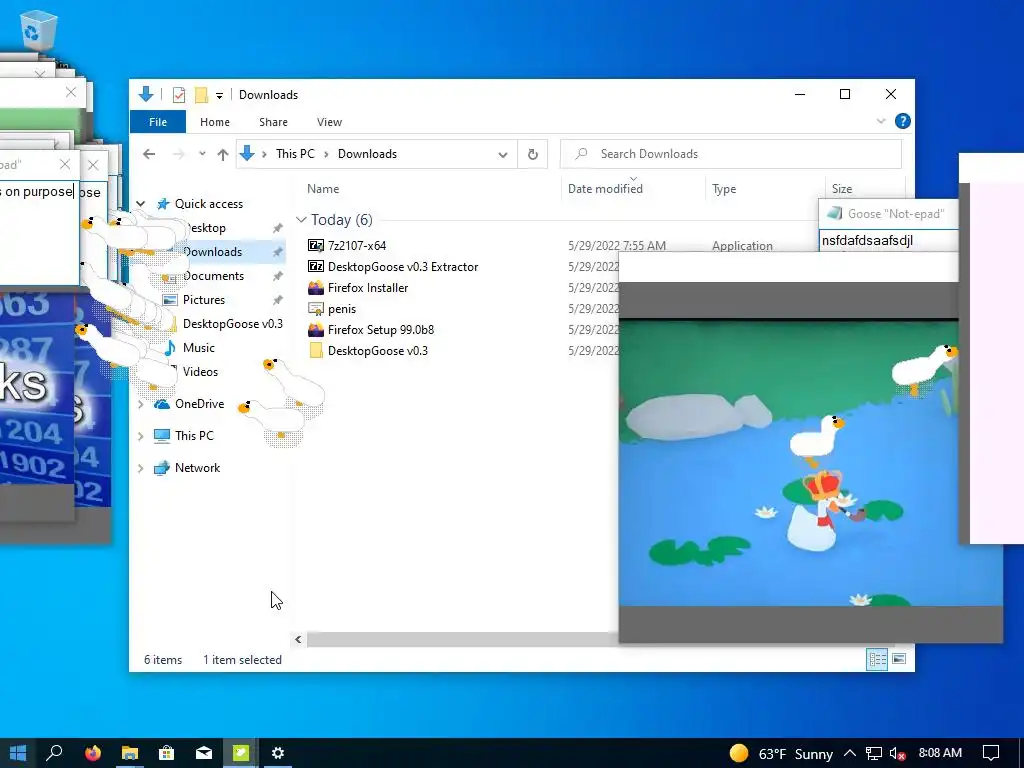Click the Search Downloads field

point(731,154)
